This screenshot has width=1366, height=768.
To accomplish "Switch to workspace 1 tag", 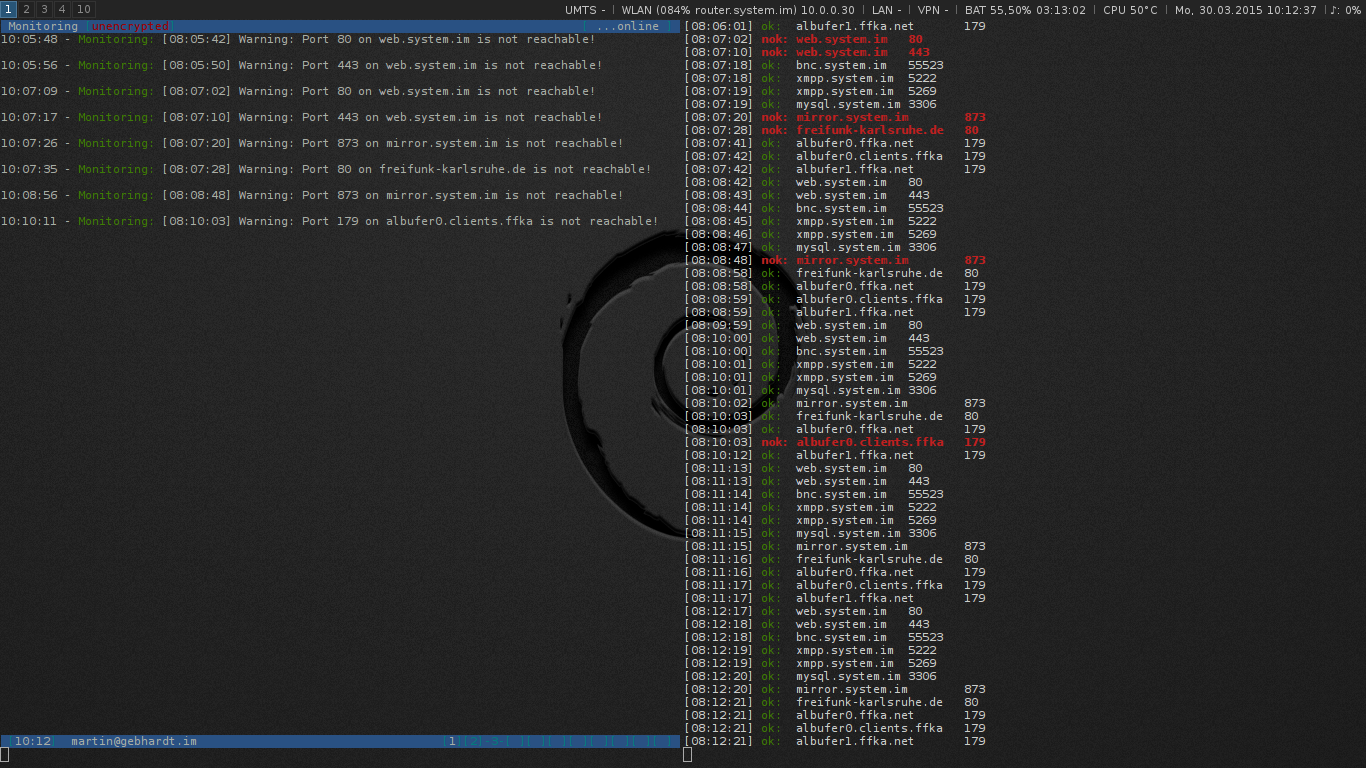I will [8, 9].
